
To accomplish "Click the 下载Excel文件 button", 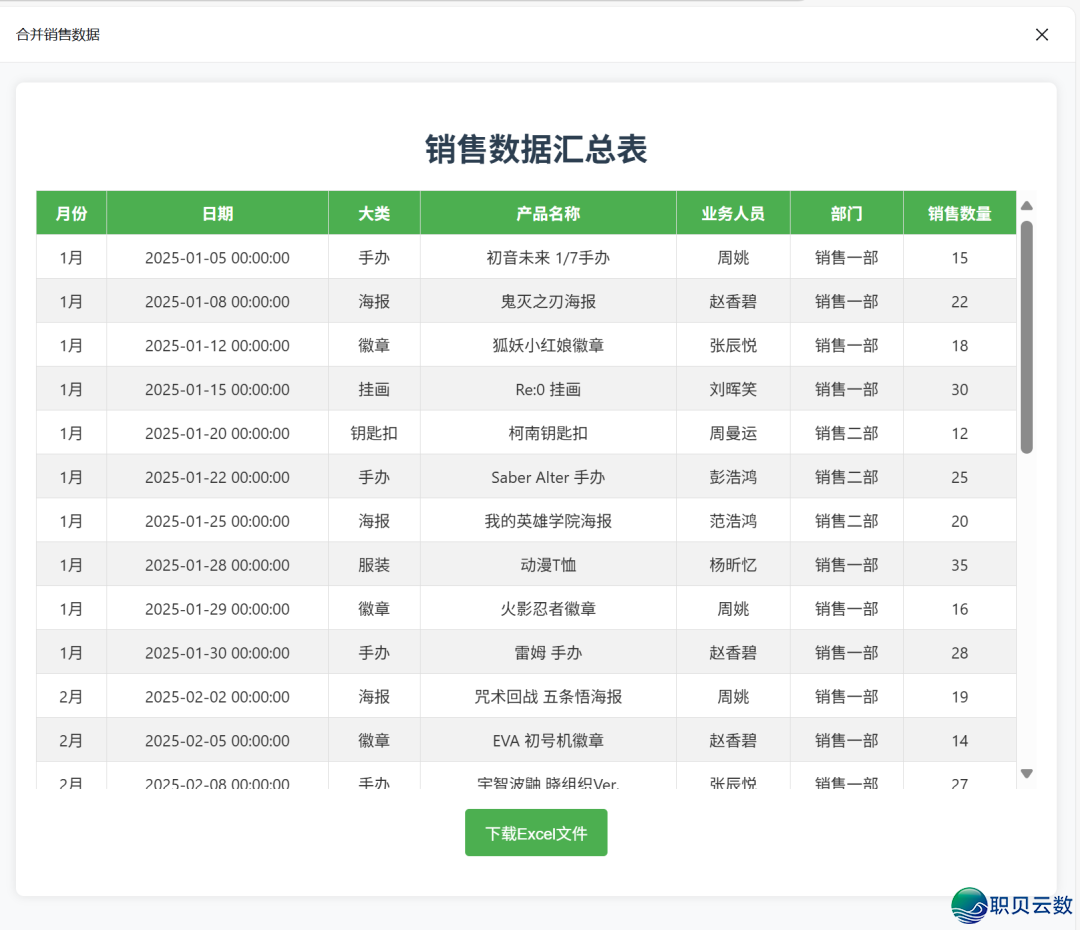I will tap(536, 833).
